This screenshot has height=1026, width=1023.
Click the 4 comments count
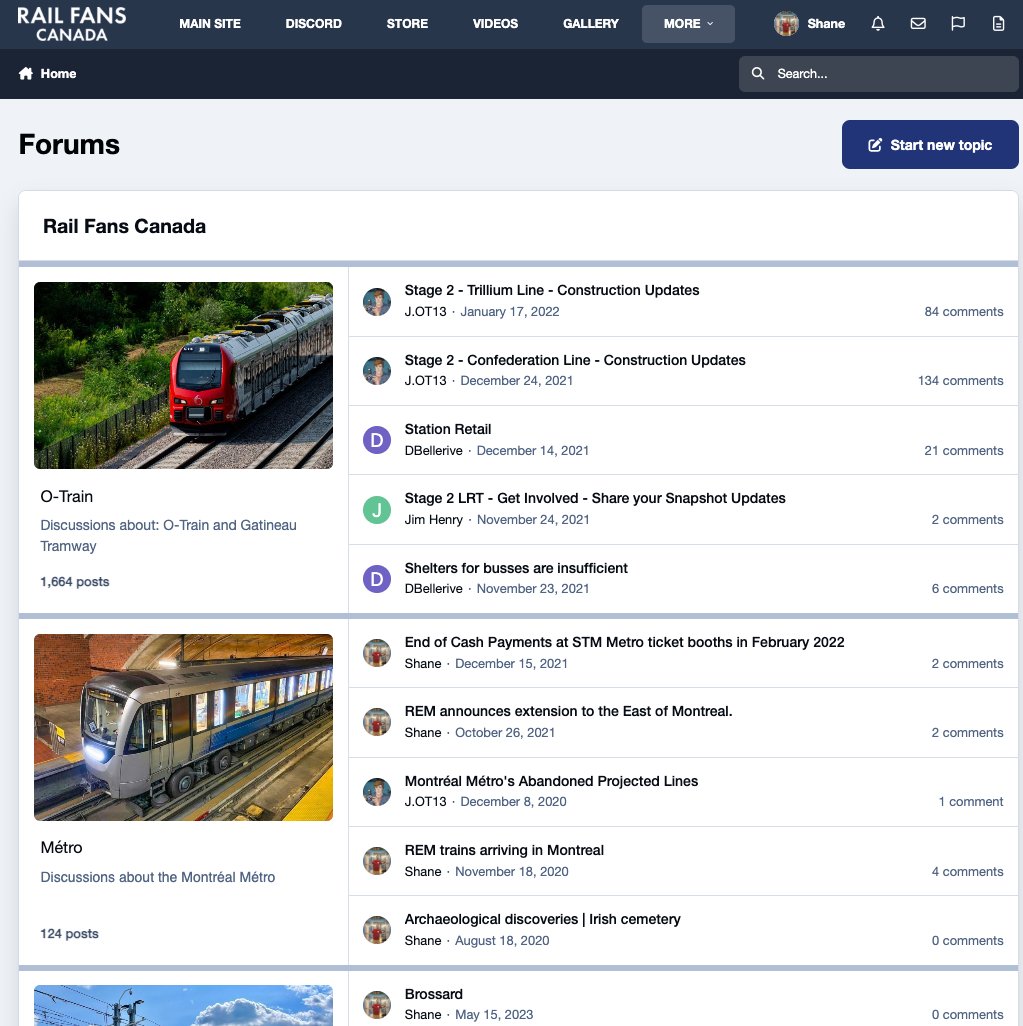[967, 872]
